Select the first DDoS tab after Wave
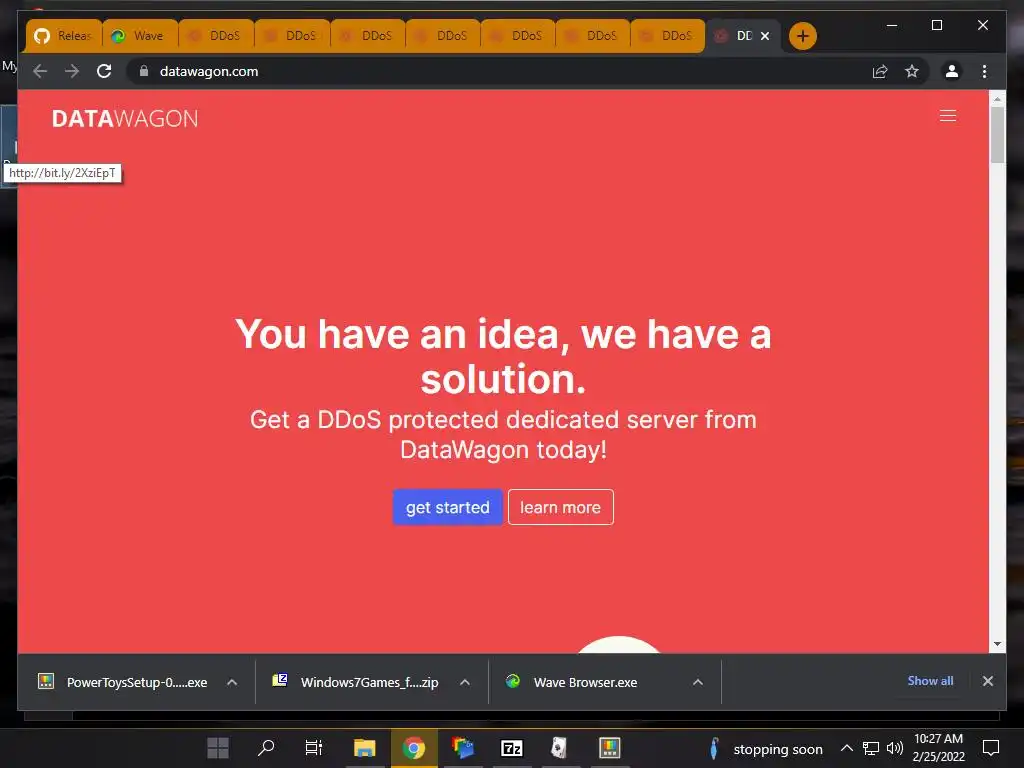The height and width of the screenshot is (768, 1024). pyautogui.click(x=216, y=36)
